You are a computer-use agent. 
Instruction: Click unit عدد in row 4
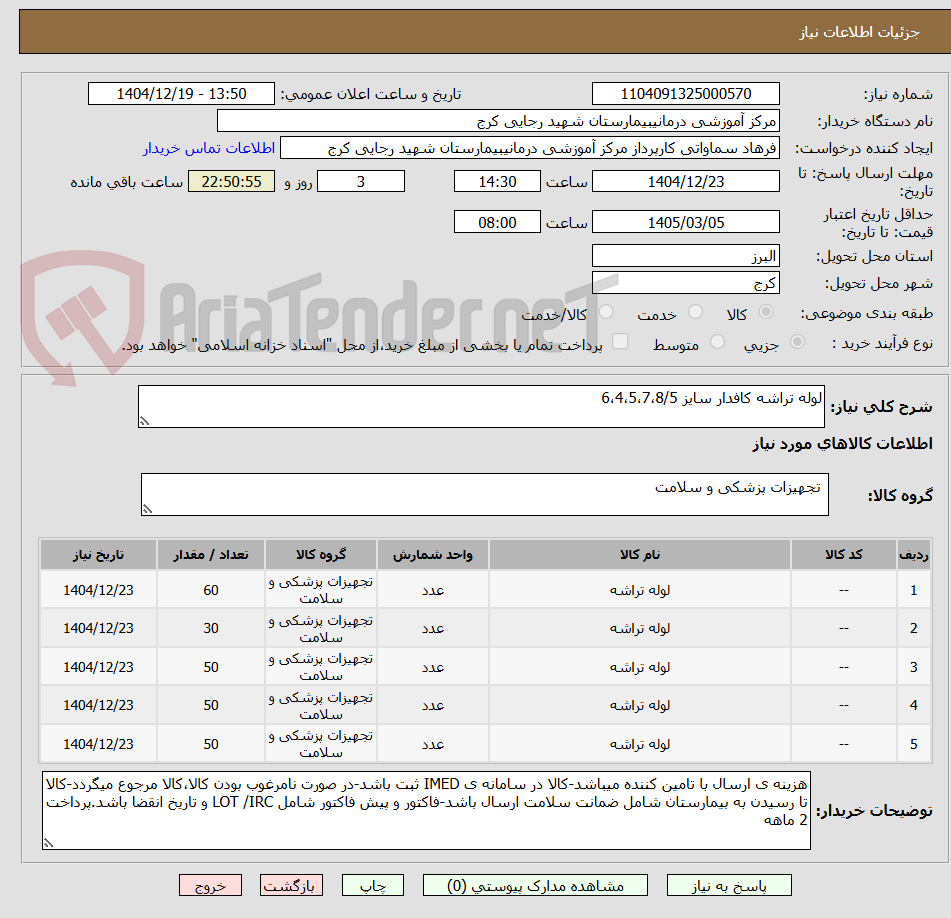[x=432, y=705]
